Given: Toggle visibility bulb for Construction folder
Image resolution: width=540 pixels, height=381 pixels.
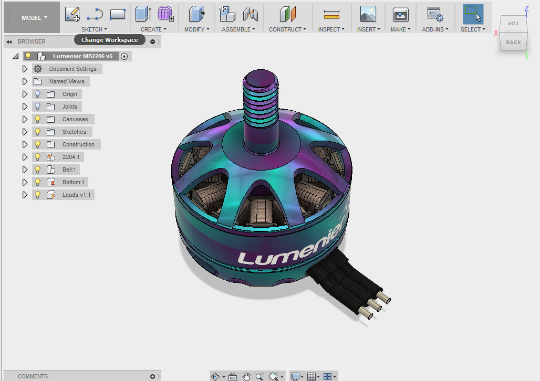Looking at the screenshot, I should click(38, 144).
